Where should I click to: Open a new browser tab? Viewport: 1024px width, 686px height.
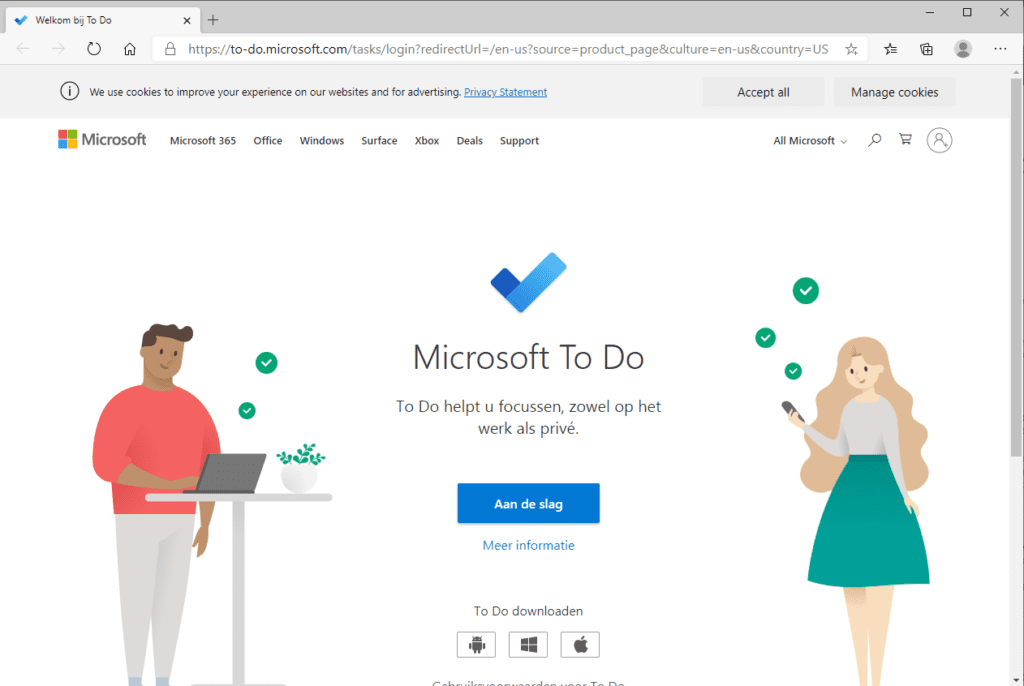pos(213,20)
